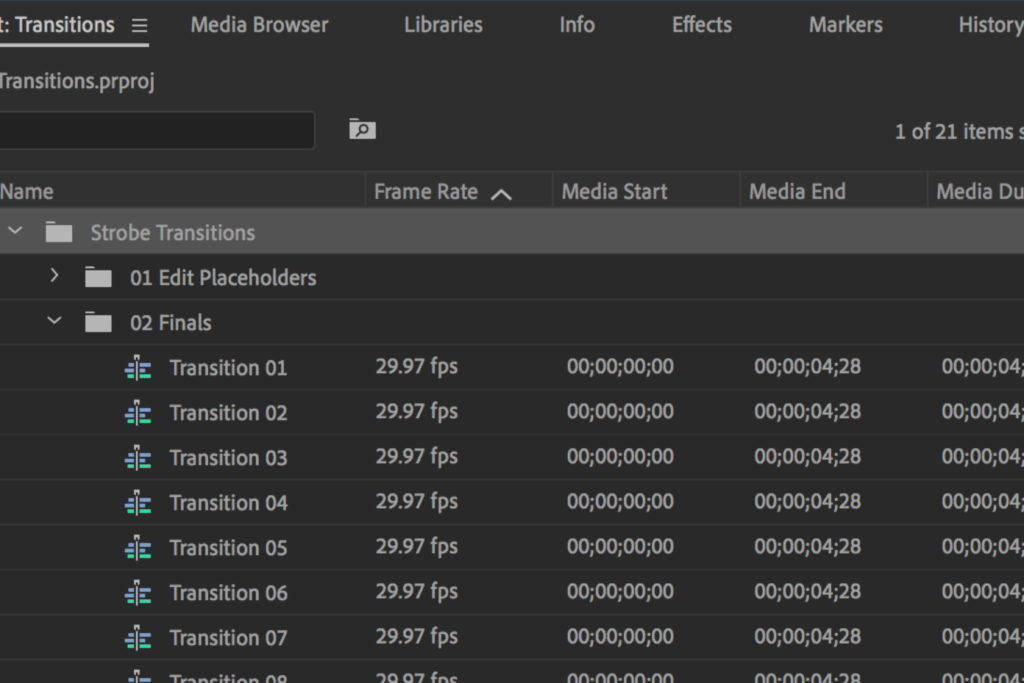Screen dimensions: 1024x683
Task: Collapse the Strobe Transitions bin
Action: 14,232
